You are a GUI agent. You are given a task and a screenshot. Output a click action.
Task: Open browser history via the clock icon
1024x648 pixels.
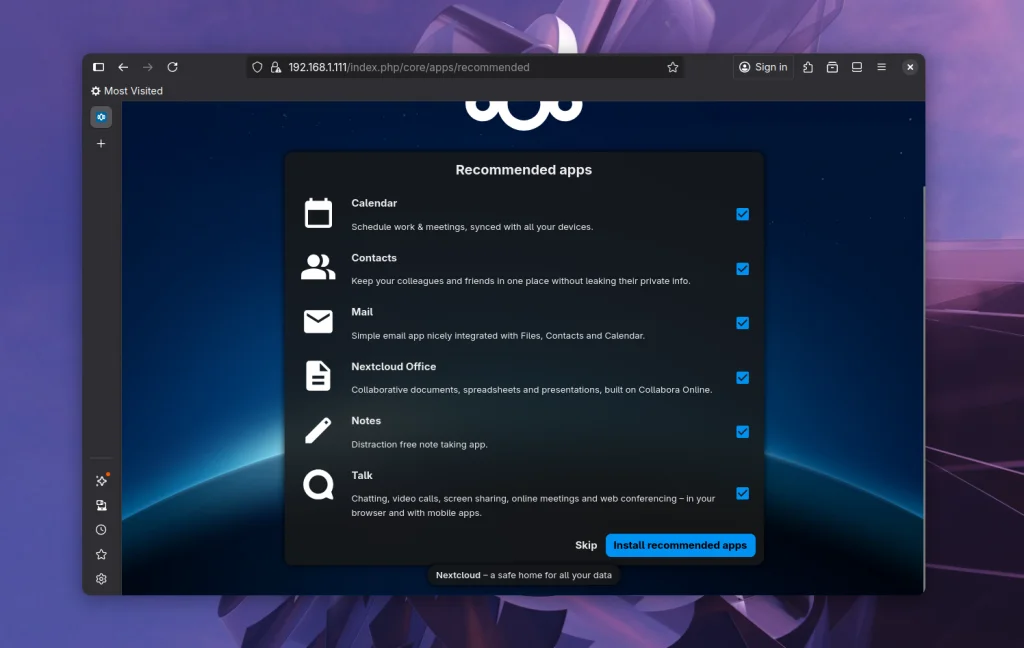100,529
